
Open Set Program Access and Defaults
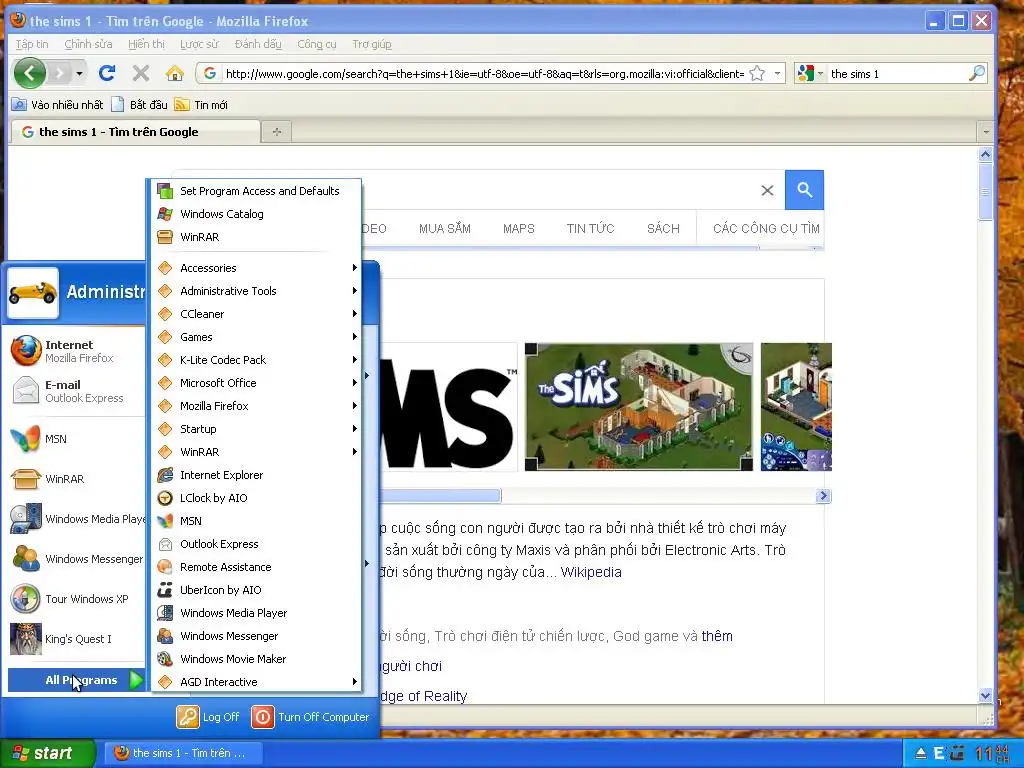pos(255,191)
